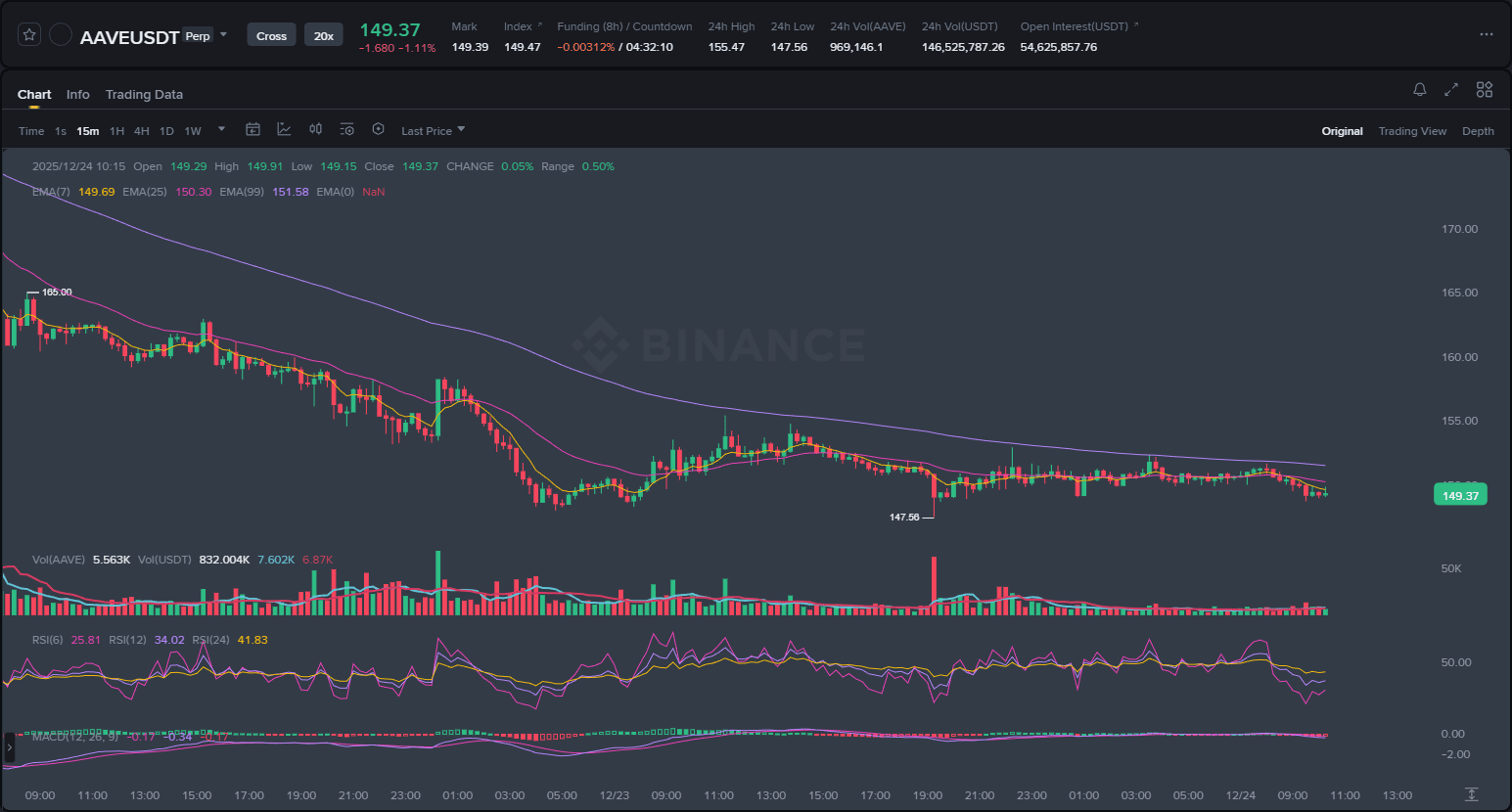Open the three-dots more options menu

click(x=1487, y=34)
